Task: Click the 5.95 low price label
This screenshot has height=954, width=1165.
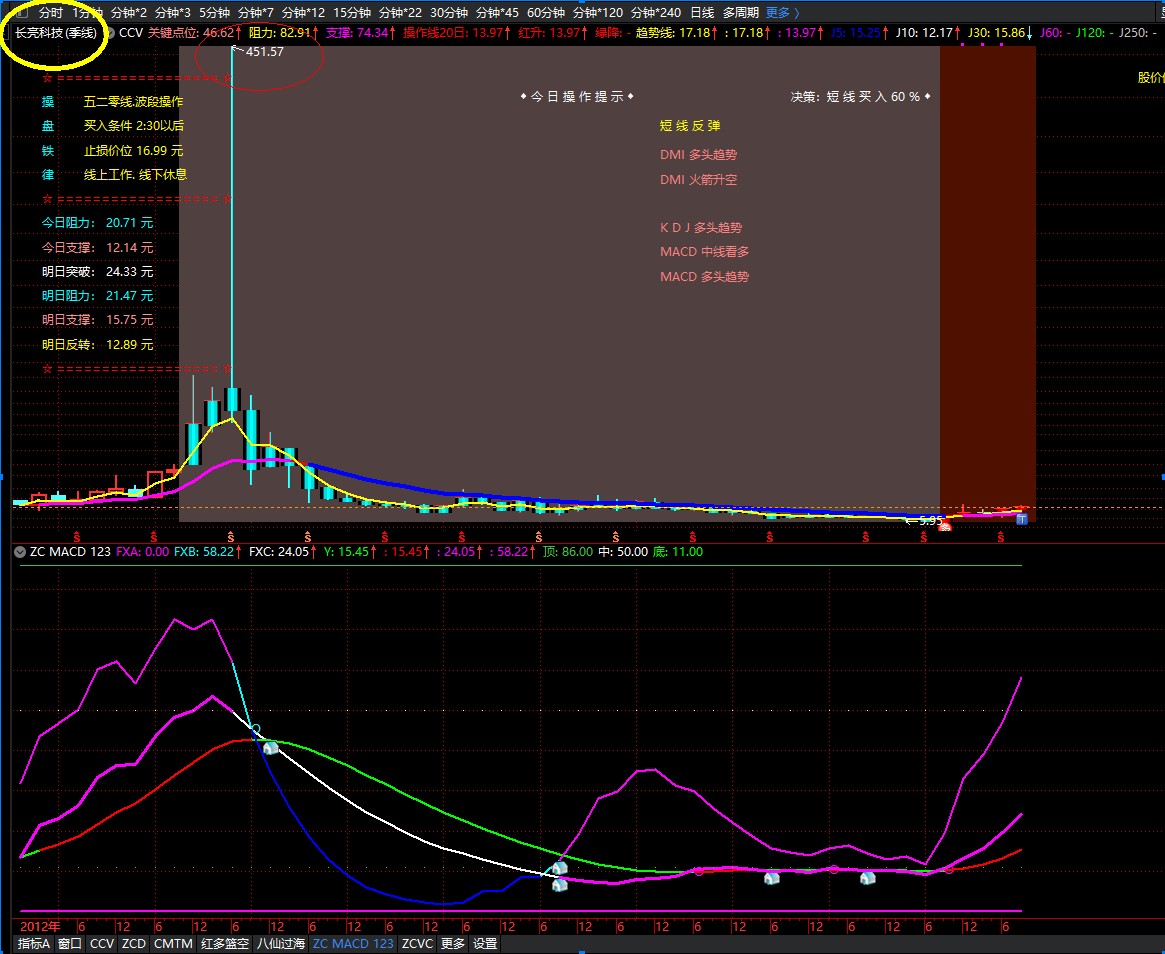Action: [x=931, y=521]
